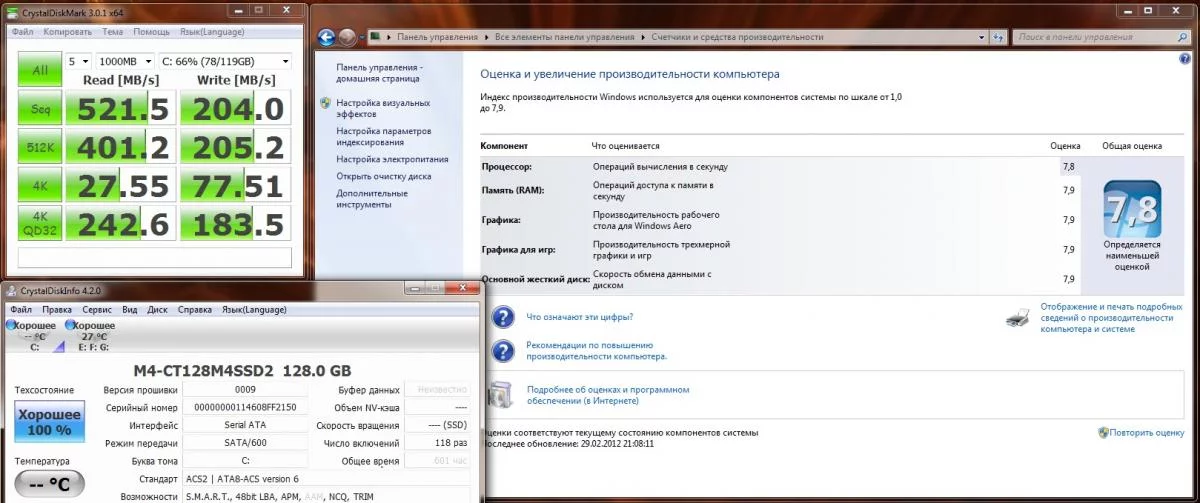Viewport: 1200px width, 503px height.
Task: Click shield icon beside visual effects setting
Action: point(326,103)
